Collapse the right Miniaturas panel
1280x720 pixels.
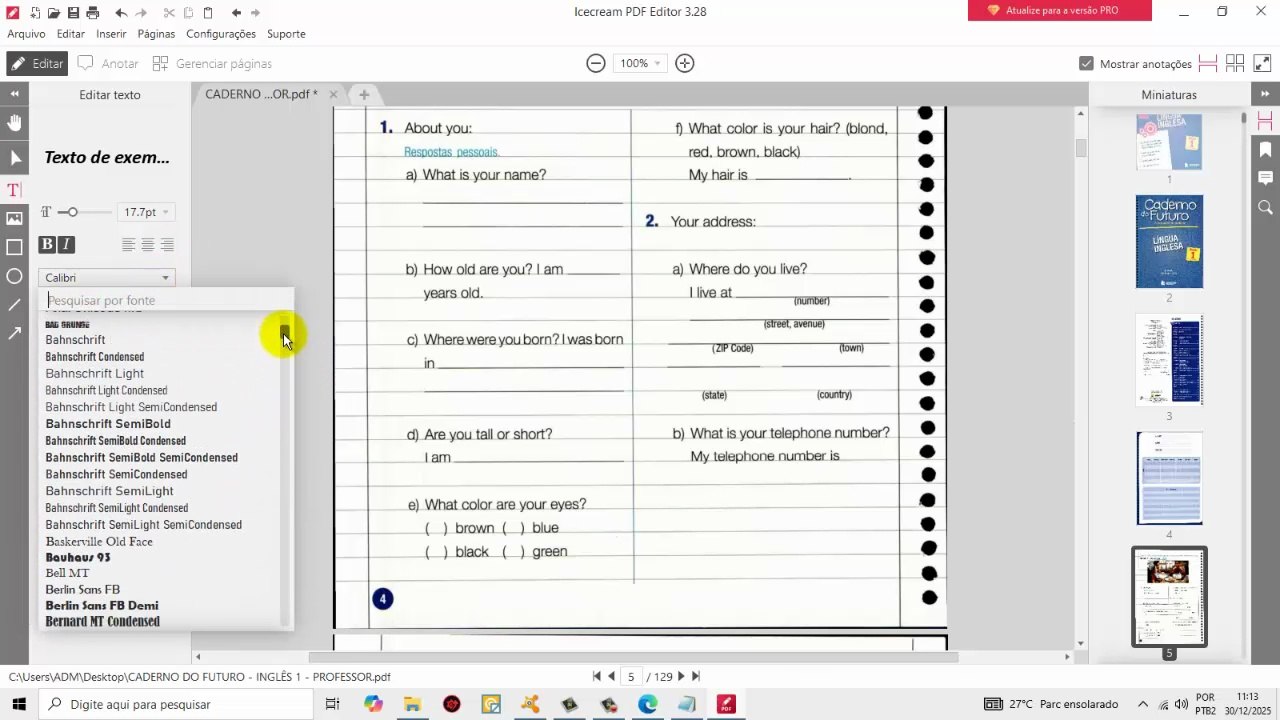(x=1265, y=94)
